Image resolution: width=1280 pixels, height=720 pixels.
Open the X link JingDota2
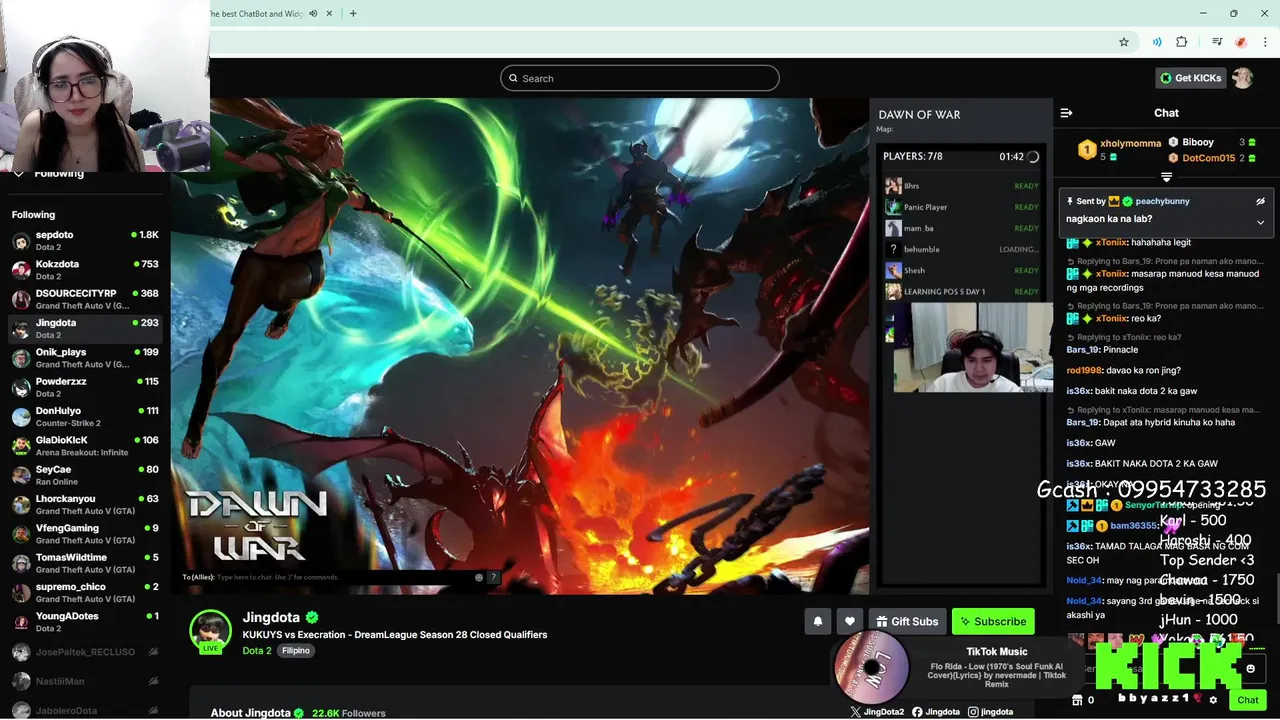[877, 712]
